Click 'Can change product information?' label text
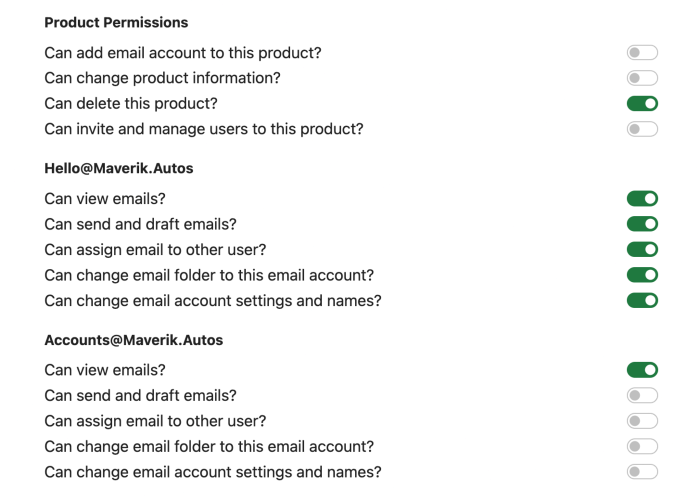The height and width of the screenshot is (500, 700). pyautogui.click(x=162, y=78)
